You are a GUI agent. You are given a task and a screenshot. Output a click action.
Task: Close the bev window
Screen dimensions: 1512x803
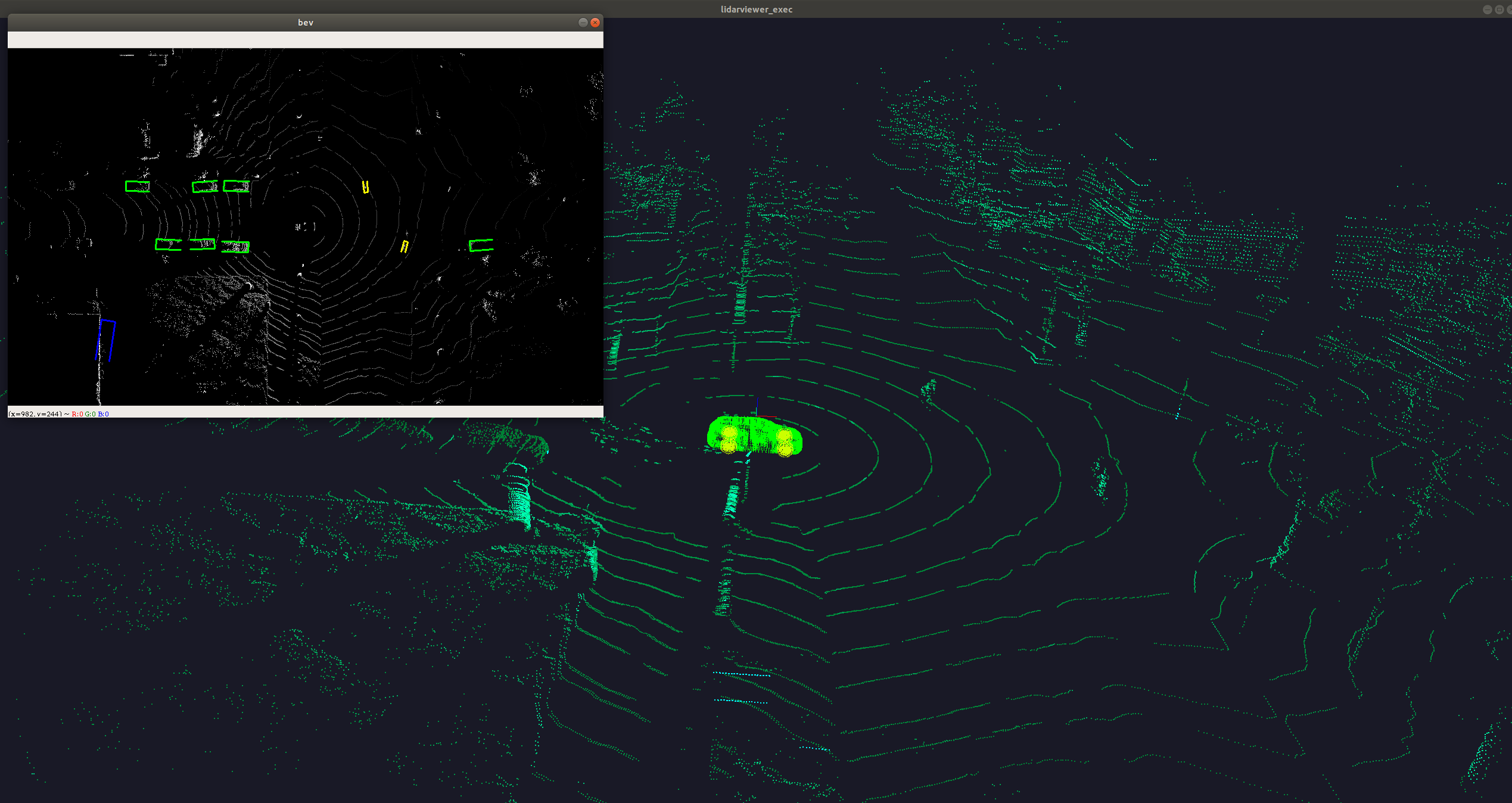pos(595,23)
